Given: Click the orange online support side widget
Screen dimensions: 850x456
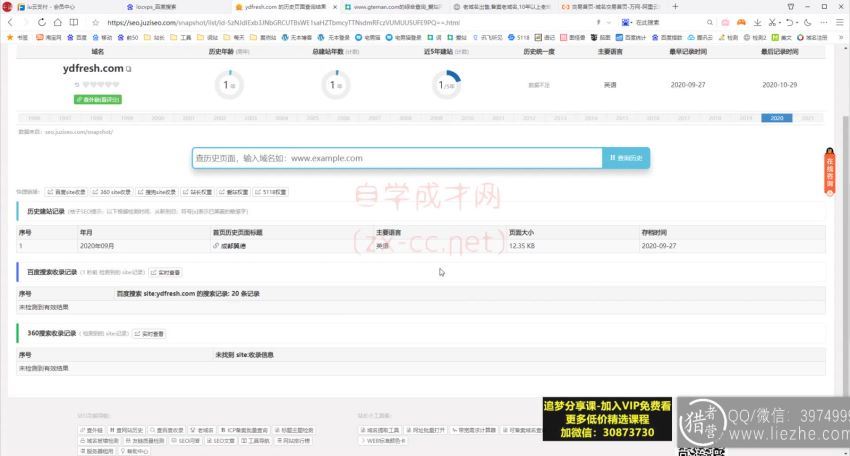Looking at the screenshot, I should [x=829, y=172].
